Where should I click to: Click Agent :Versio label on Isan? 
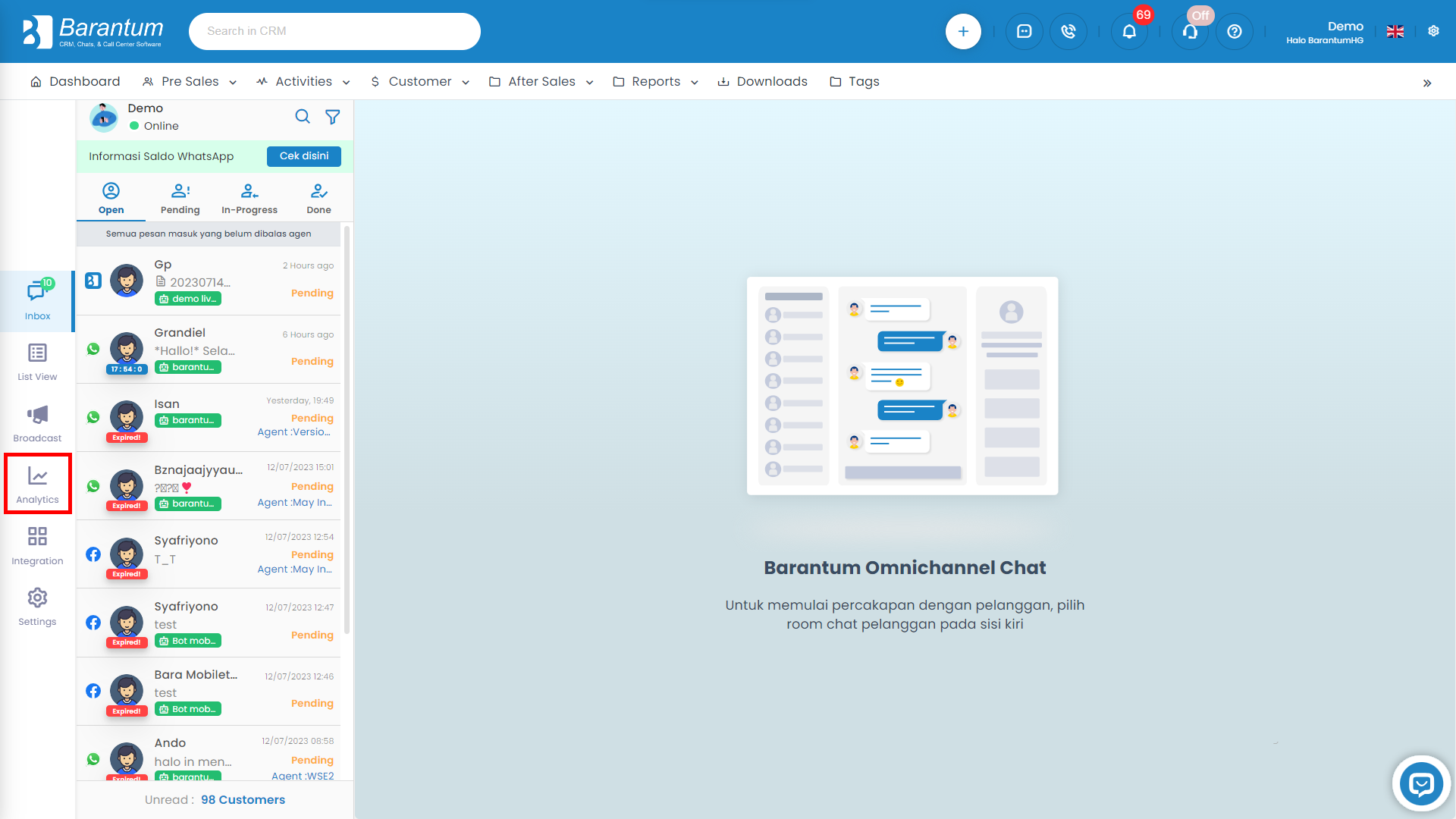point(294,432)
